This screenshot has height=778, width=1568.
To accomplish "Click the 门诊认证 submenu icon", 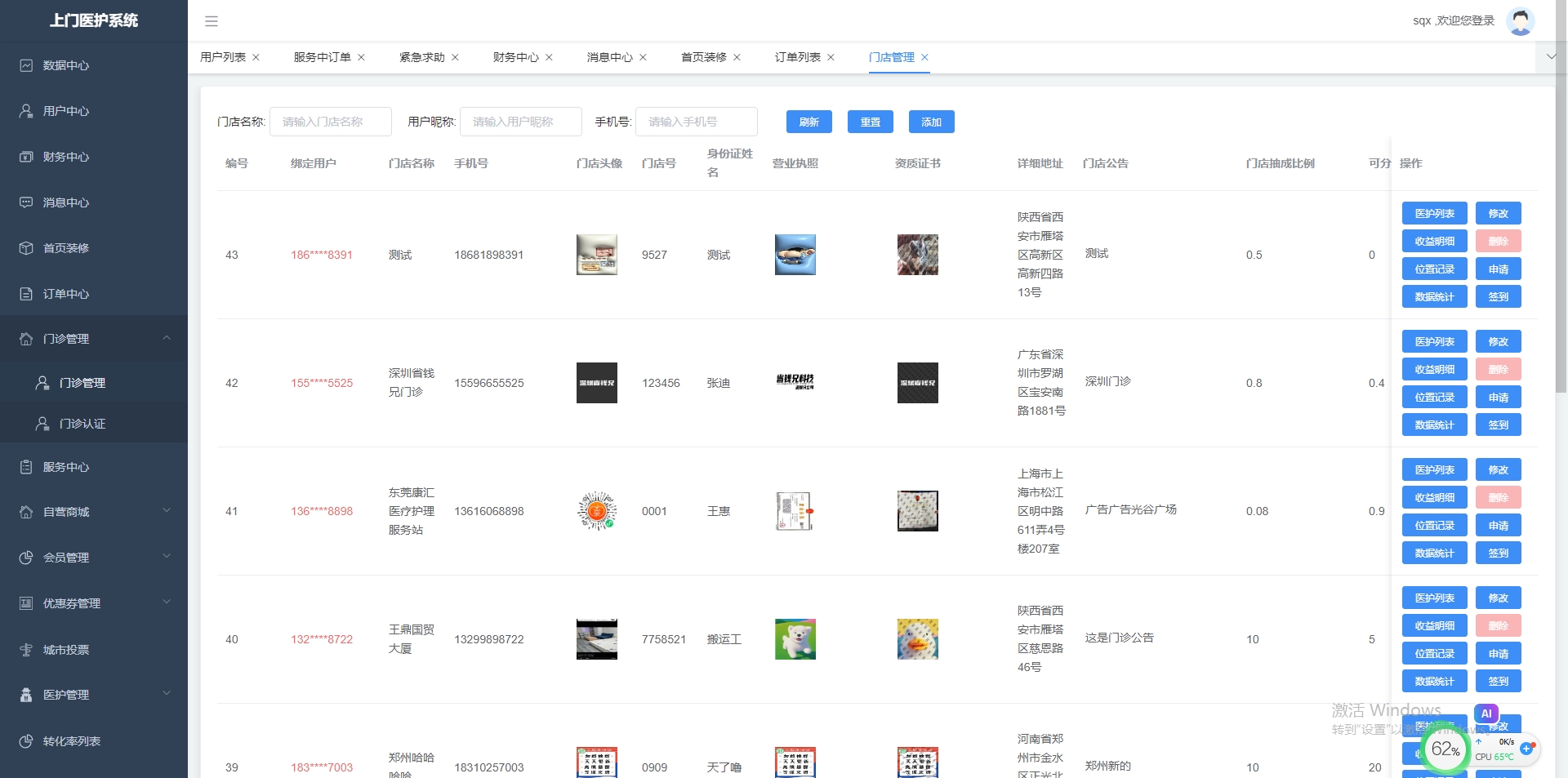I will point(42,424).
